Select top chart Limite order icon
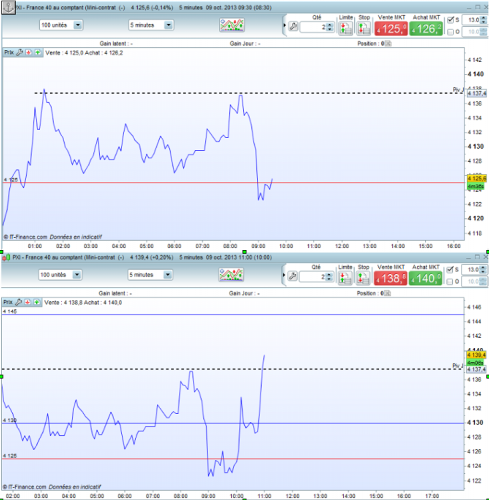Screen dimensions: 489x500 (345, 28)
